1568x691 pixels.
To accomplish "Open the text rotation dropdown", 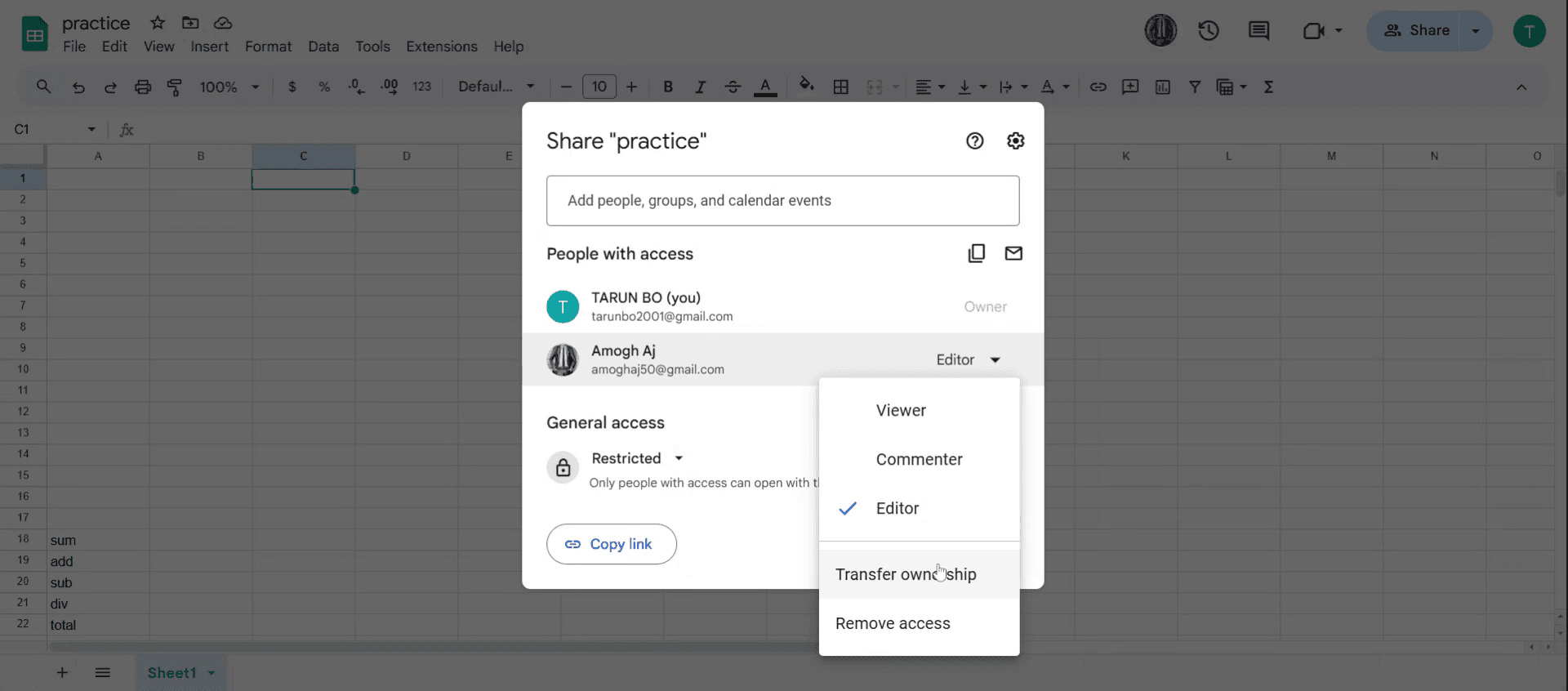I will (x=1054, y=87).
